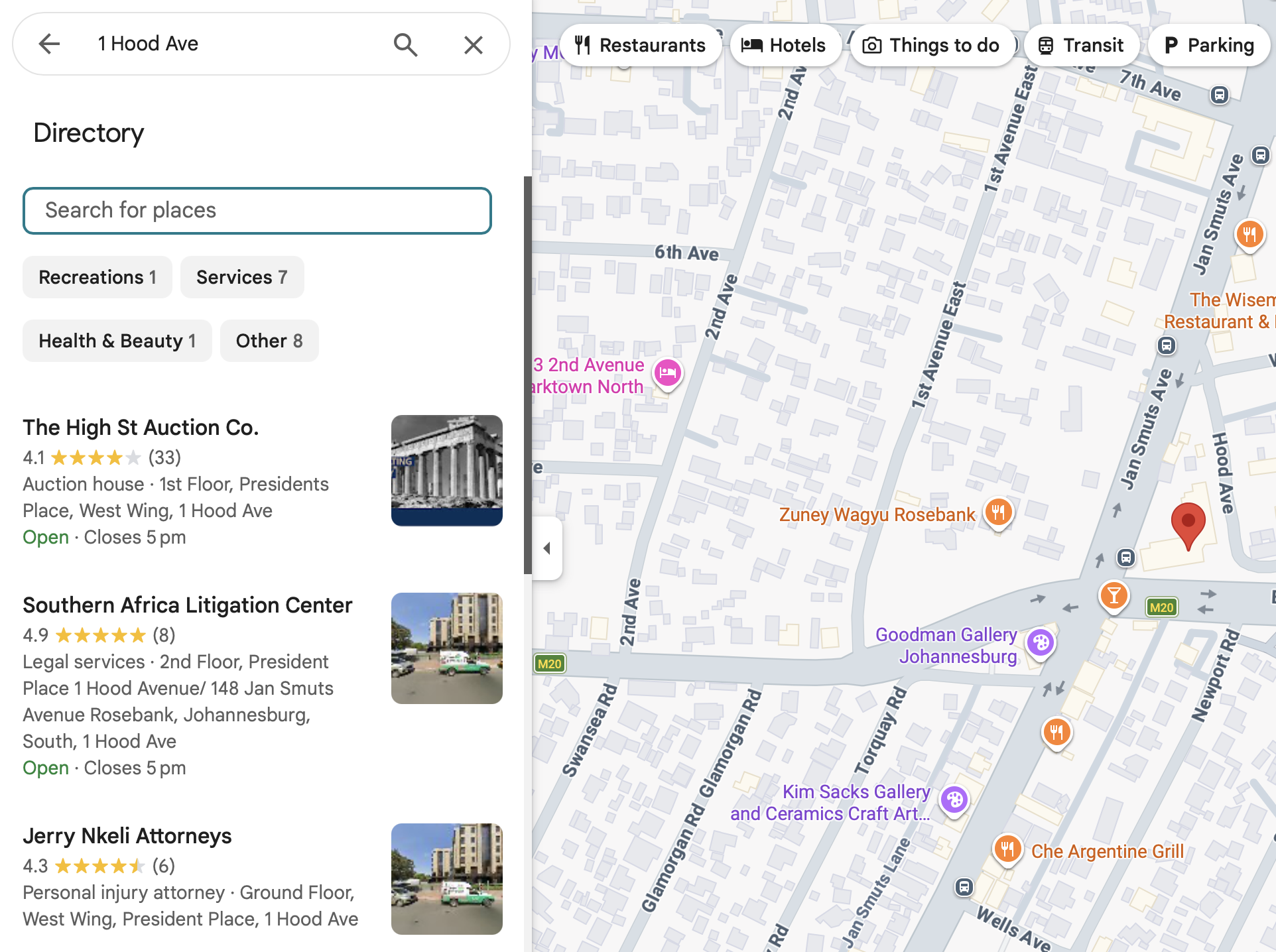This screenshot has width=1276, height=952.
Task: Go back using the arrow beside 1 Hood Ave
Action: pos(49,44)
